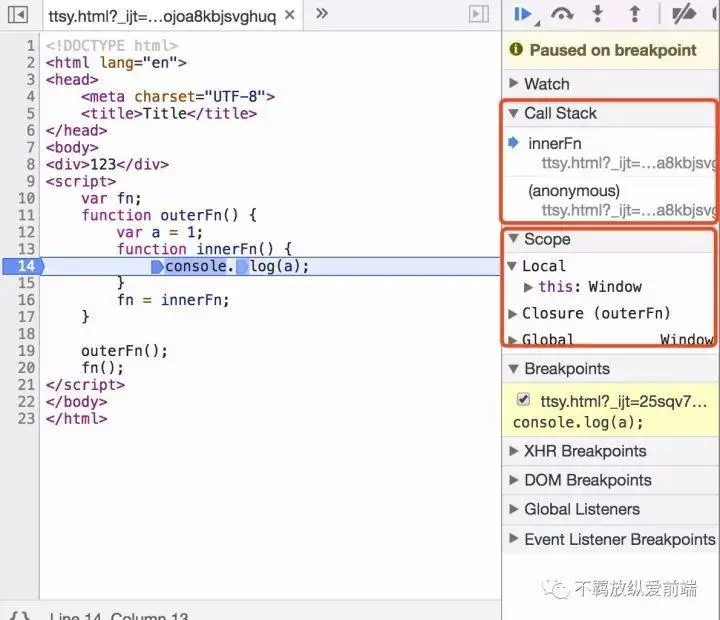Viewport: 720px width, 620px height.
Task: Click line number 13 in gutter
Action: click(x=26, y=249)
